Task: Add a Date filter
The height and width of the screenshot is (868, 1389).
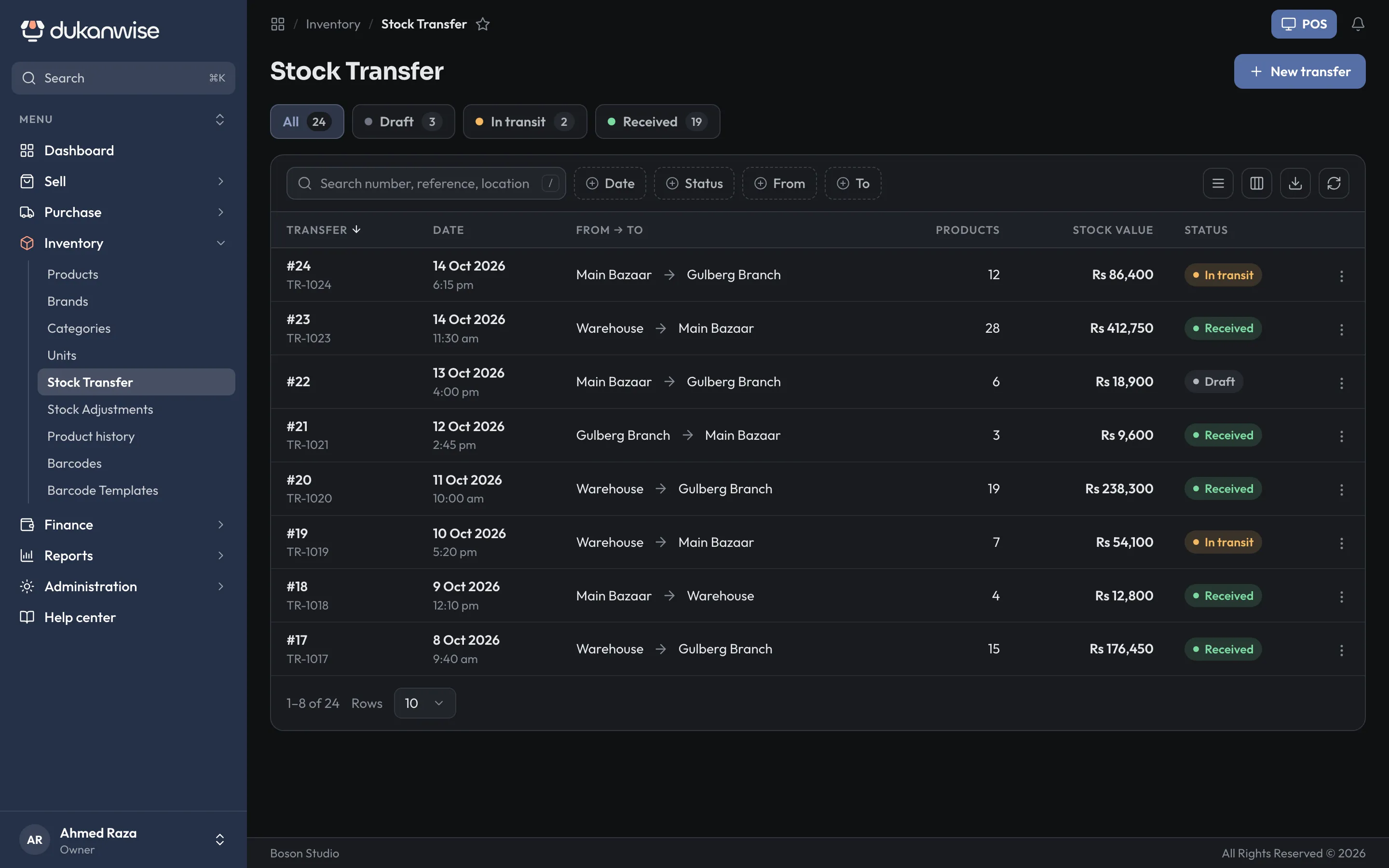Action: pos(610,183)
